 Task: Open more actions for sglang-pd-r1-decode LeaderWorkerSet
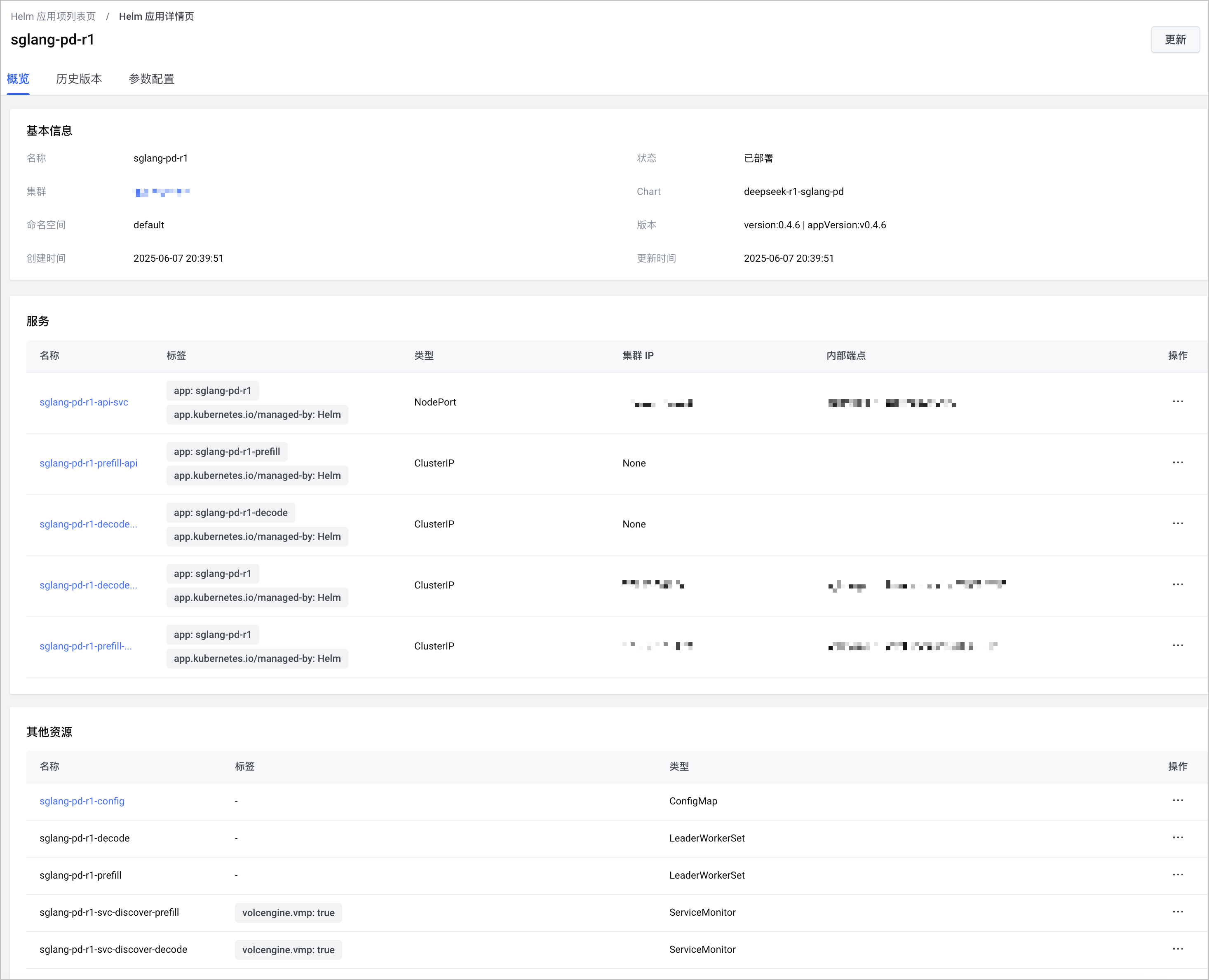[1177, 838]
